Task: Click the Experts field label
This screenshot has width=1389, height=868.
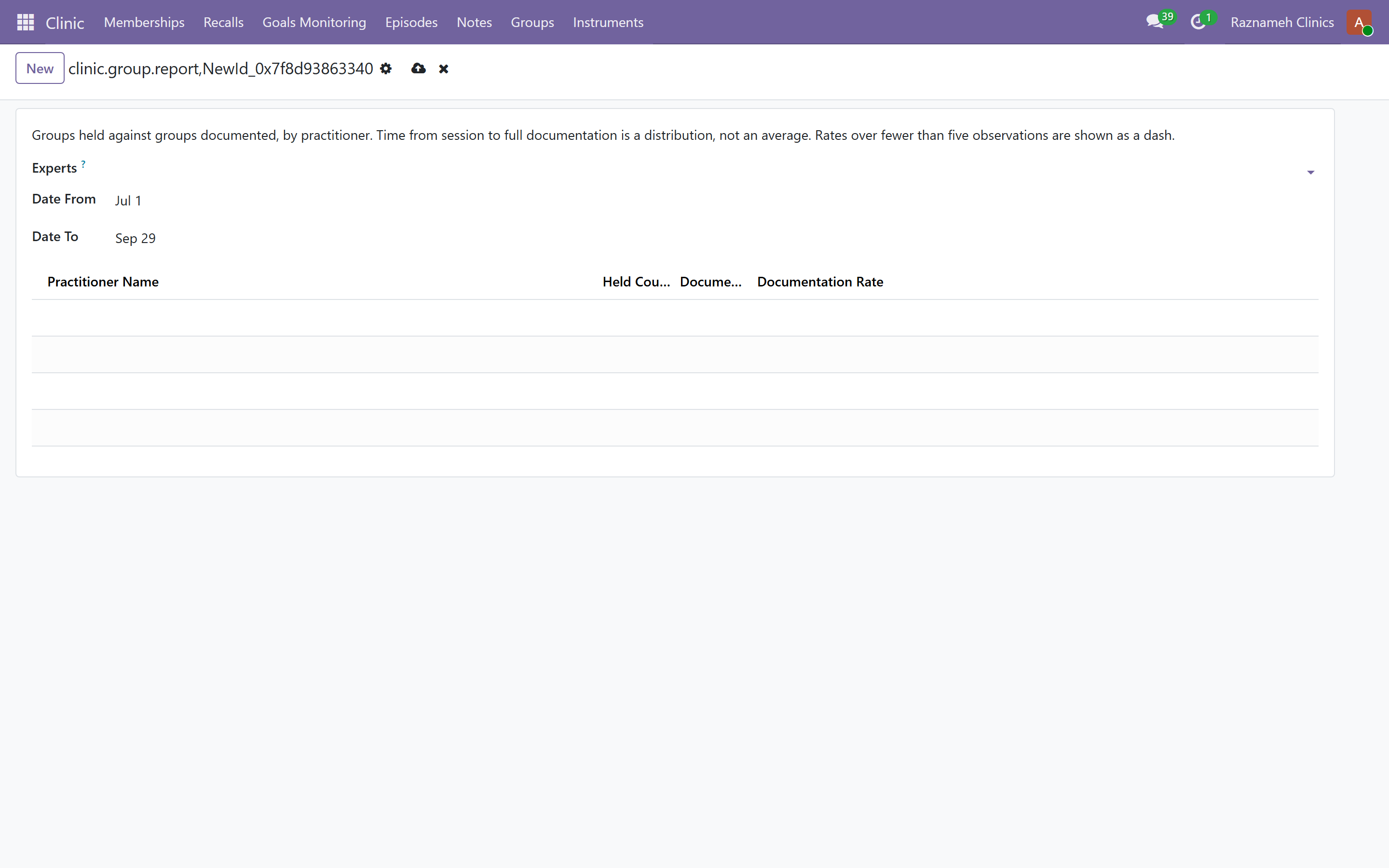Action: coord(54,168)
